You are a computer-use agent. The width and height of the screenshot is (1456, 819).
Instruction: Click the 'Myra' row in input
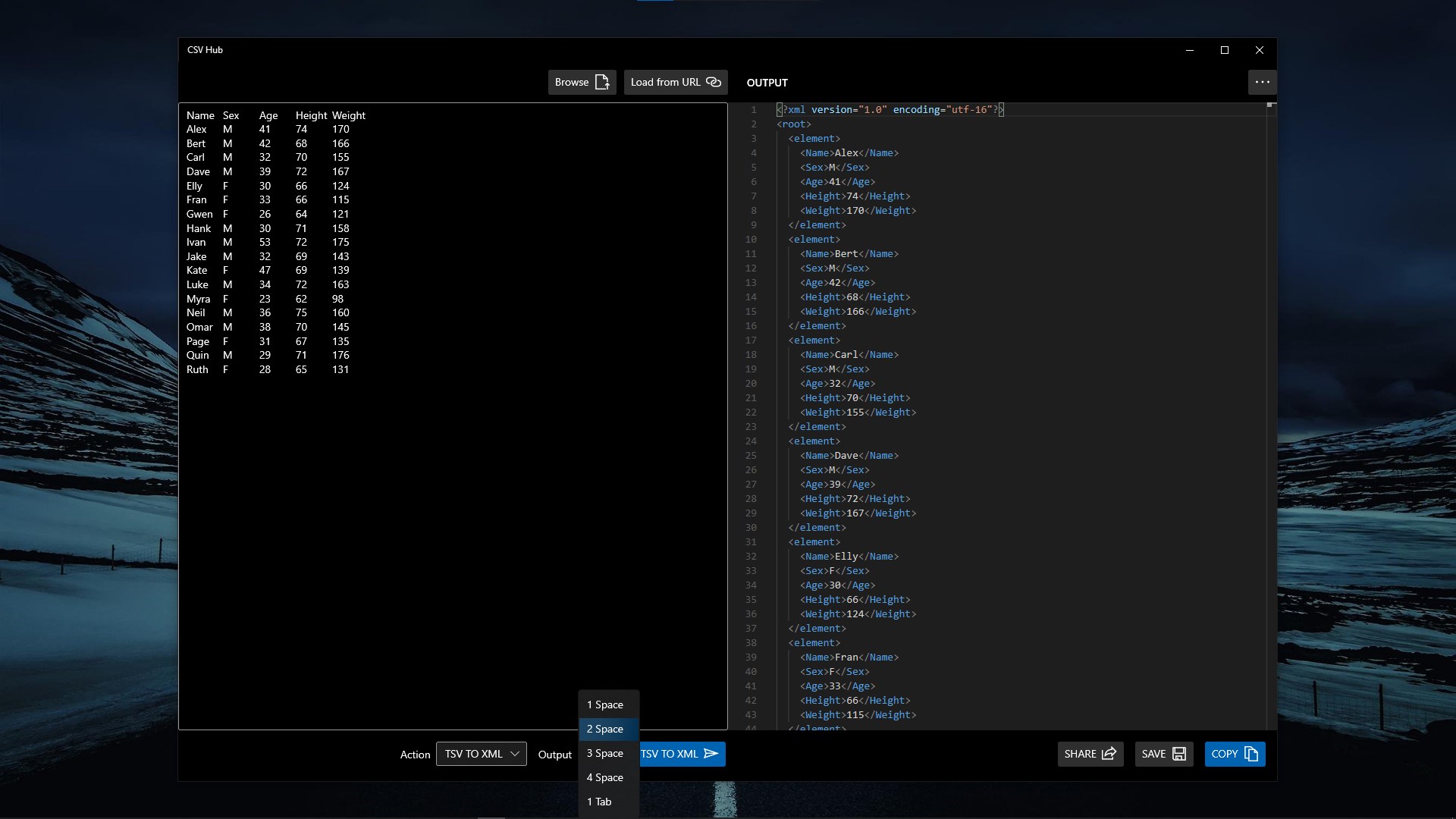pos(265,299)
